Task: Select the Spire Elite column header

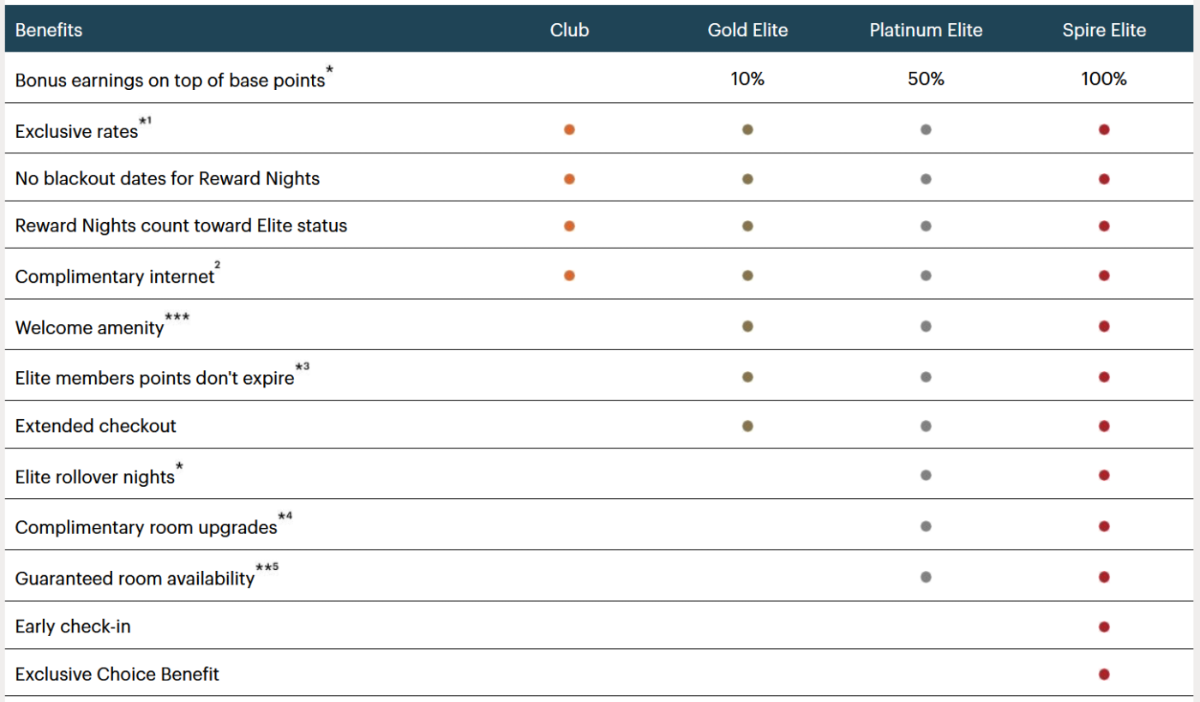Action: coord(1104,30)
